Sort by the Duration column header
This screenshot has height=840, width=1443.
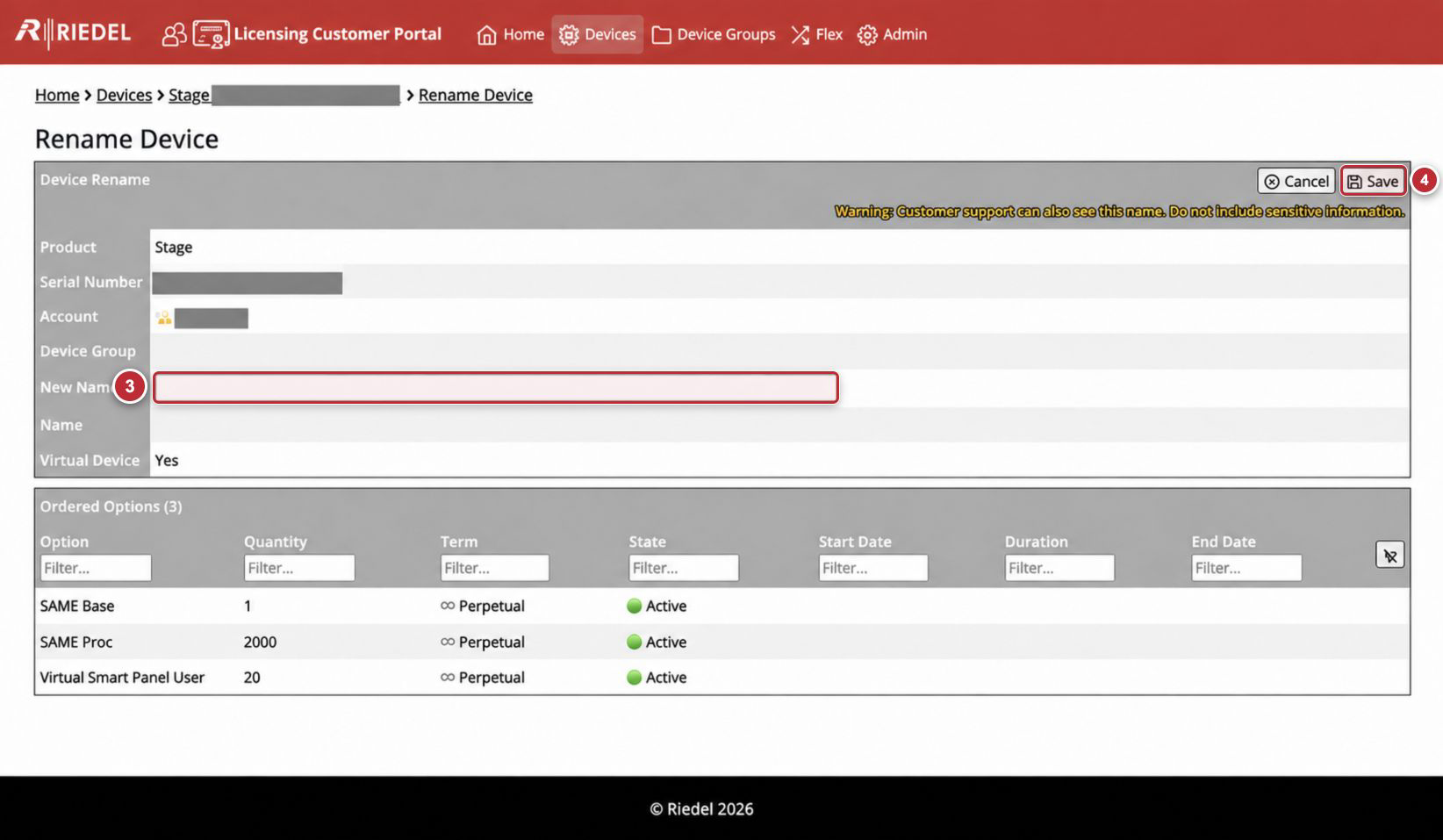[x=1037, y=542]
